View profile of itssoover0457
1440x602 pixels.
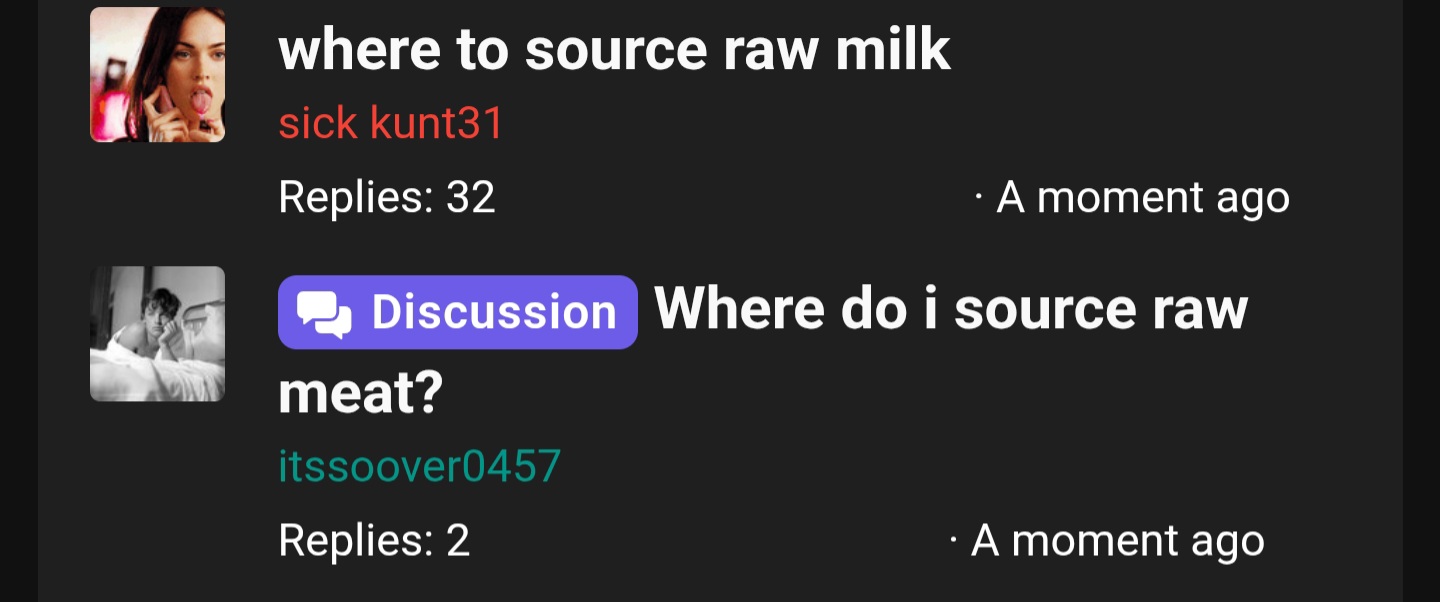[419, 466]
